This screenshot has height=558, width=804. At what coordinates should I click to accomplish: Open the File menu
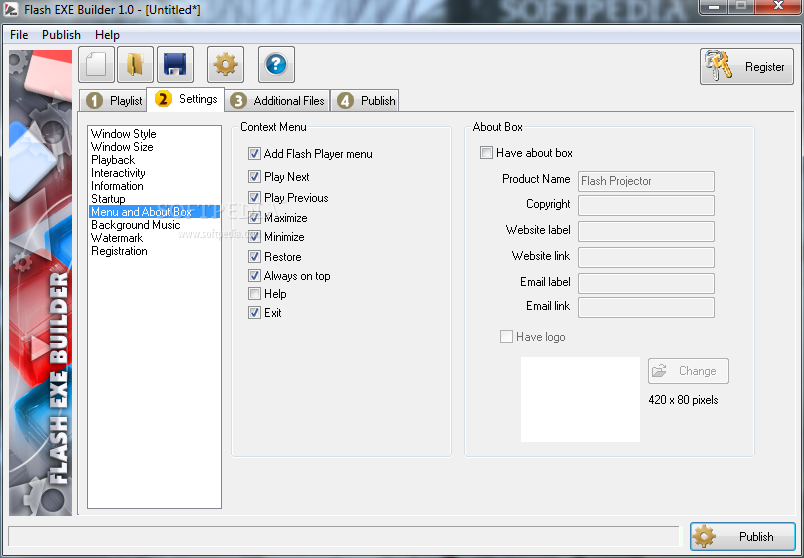pyautogui.click(x=19, y=35)
